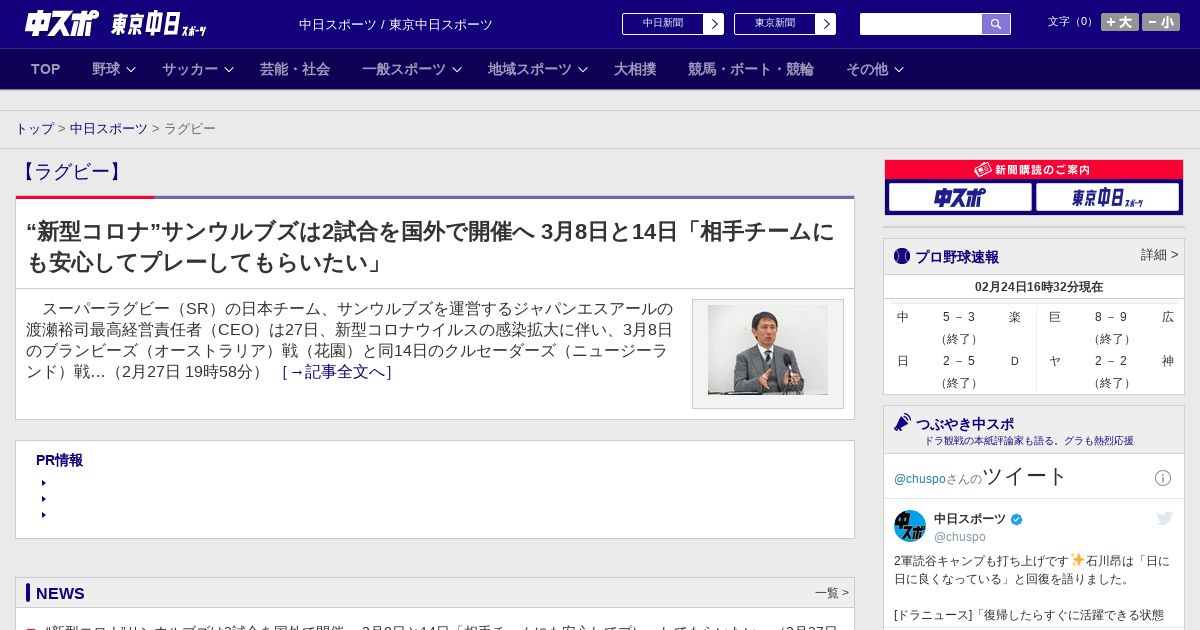
Task: Click the arrow beside 中日新聞 button
Action: 714,24
